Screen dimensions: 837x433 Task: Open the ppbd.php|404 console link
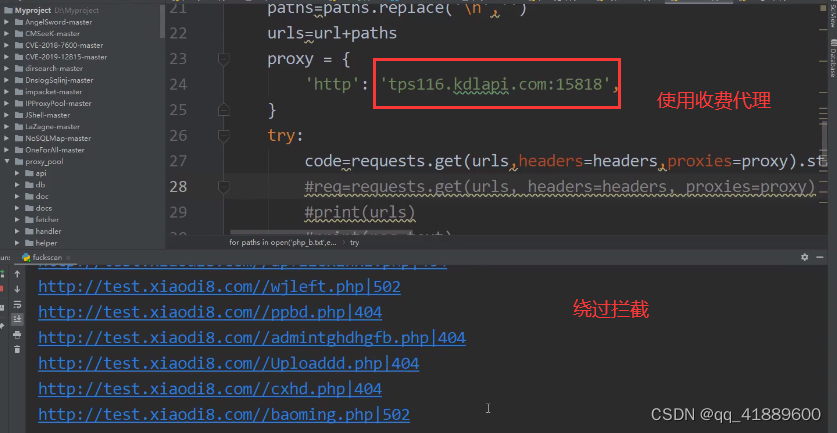(210, 312)
